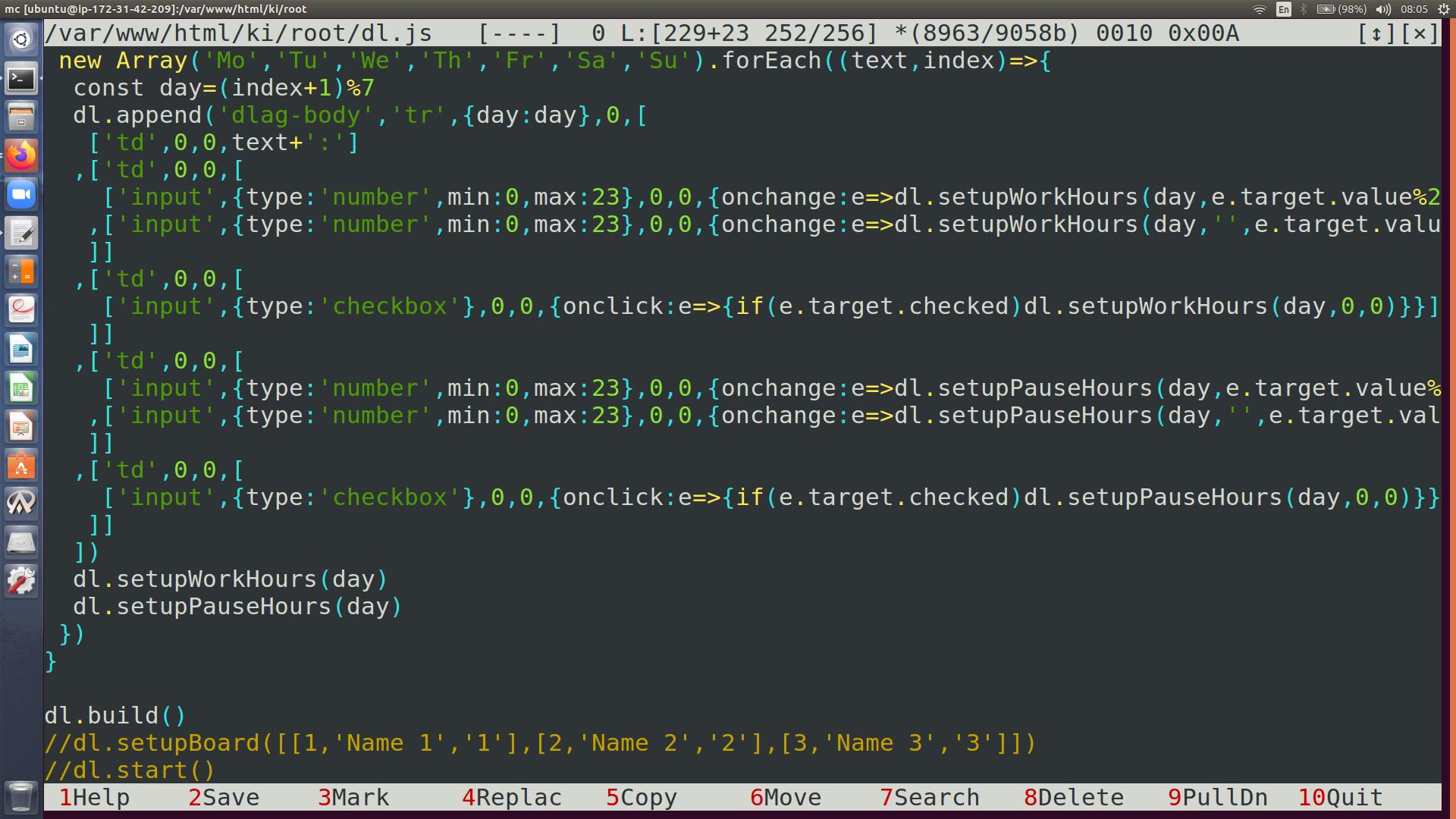This screenshot has width=1456, height=819.
Task: Open the Text Editor dock icon
Action: pos(21,234)
